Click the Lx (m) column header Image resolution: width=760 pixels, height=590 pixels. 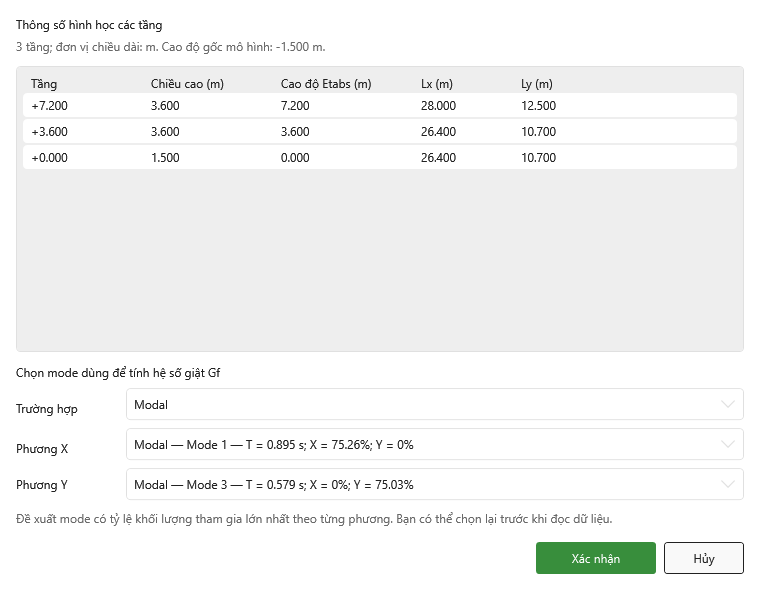(x=437, y=84)
